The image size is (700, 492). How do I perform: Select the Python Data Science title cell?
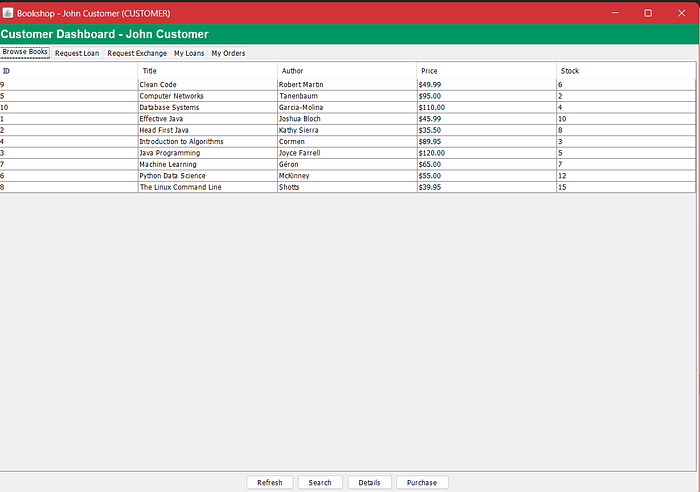(x=208, y=175)
